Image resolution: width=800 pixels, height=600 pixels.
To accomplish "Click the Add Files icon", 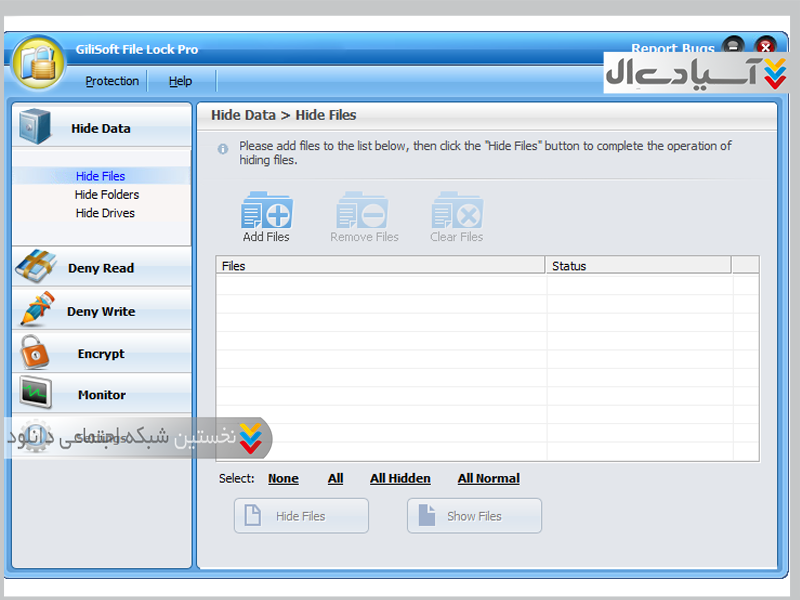I will click(266, 211).
